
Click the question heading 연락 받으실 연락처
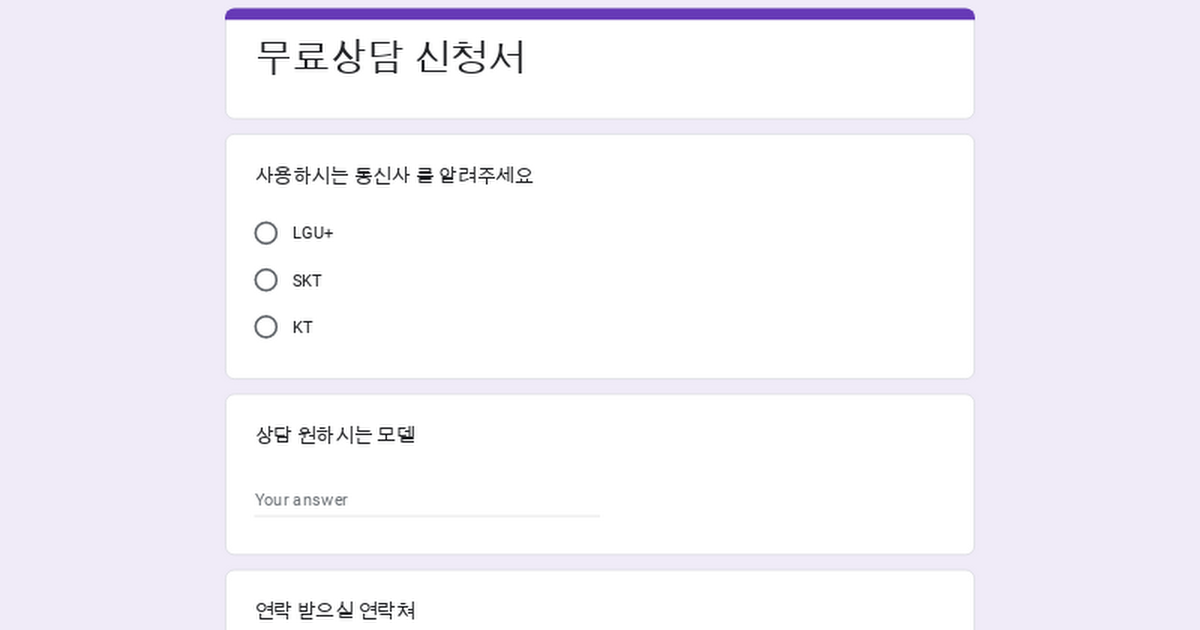[335, 610]
